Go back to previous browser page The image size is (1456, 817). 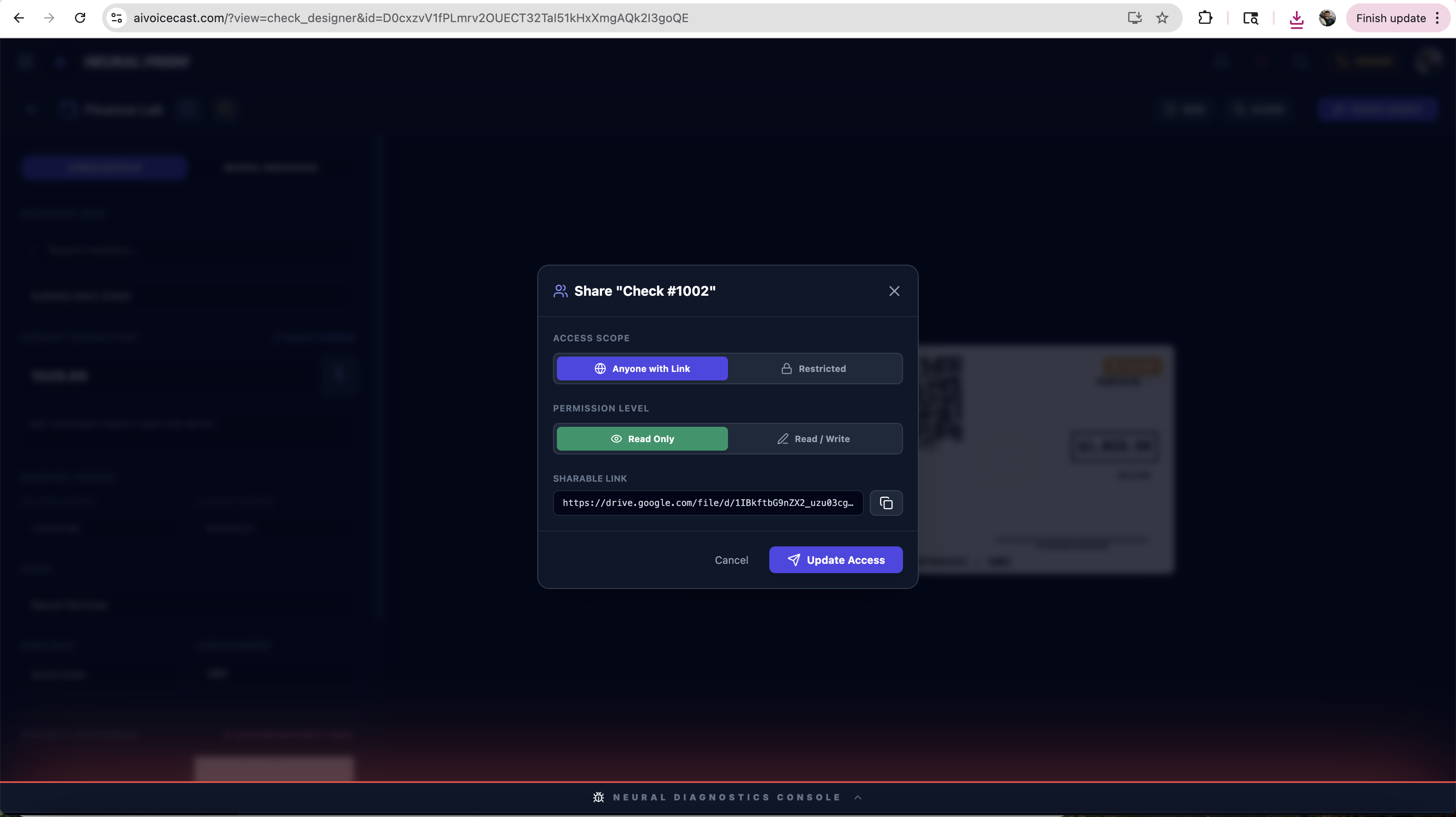tap(19, 18)
